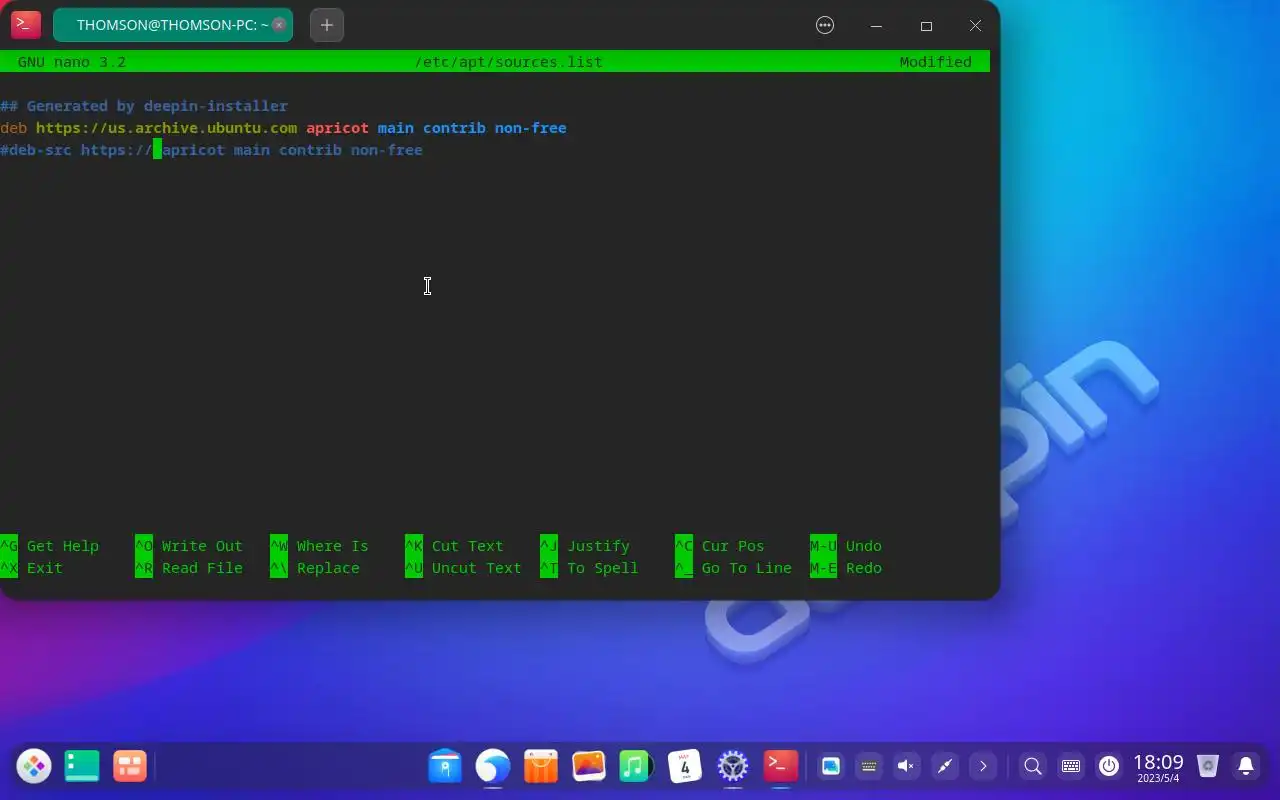This screenshot has width=1280, height=800.
Task: Open the green Music app icon
Action: click(x=636, y=767)
